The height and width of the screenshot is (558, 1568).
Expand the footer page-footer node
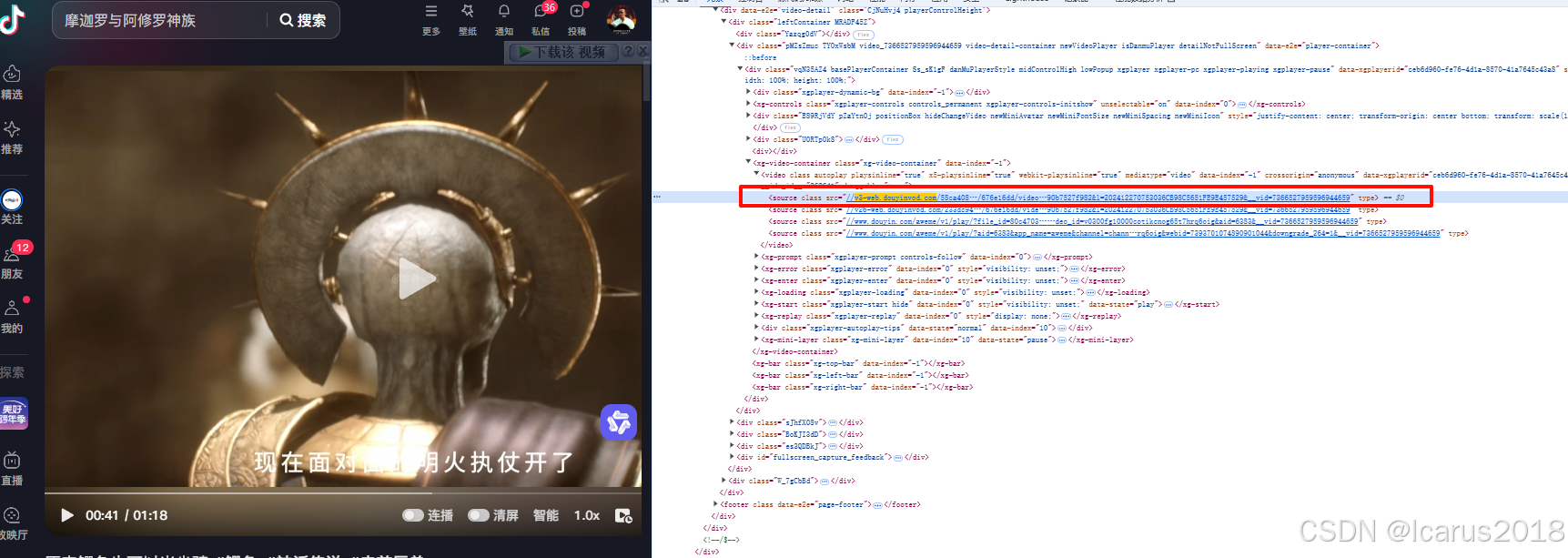click(715, 504)
